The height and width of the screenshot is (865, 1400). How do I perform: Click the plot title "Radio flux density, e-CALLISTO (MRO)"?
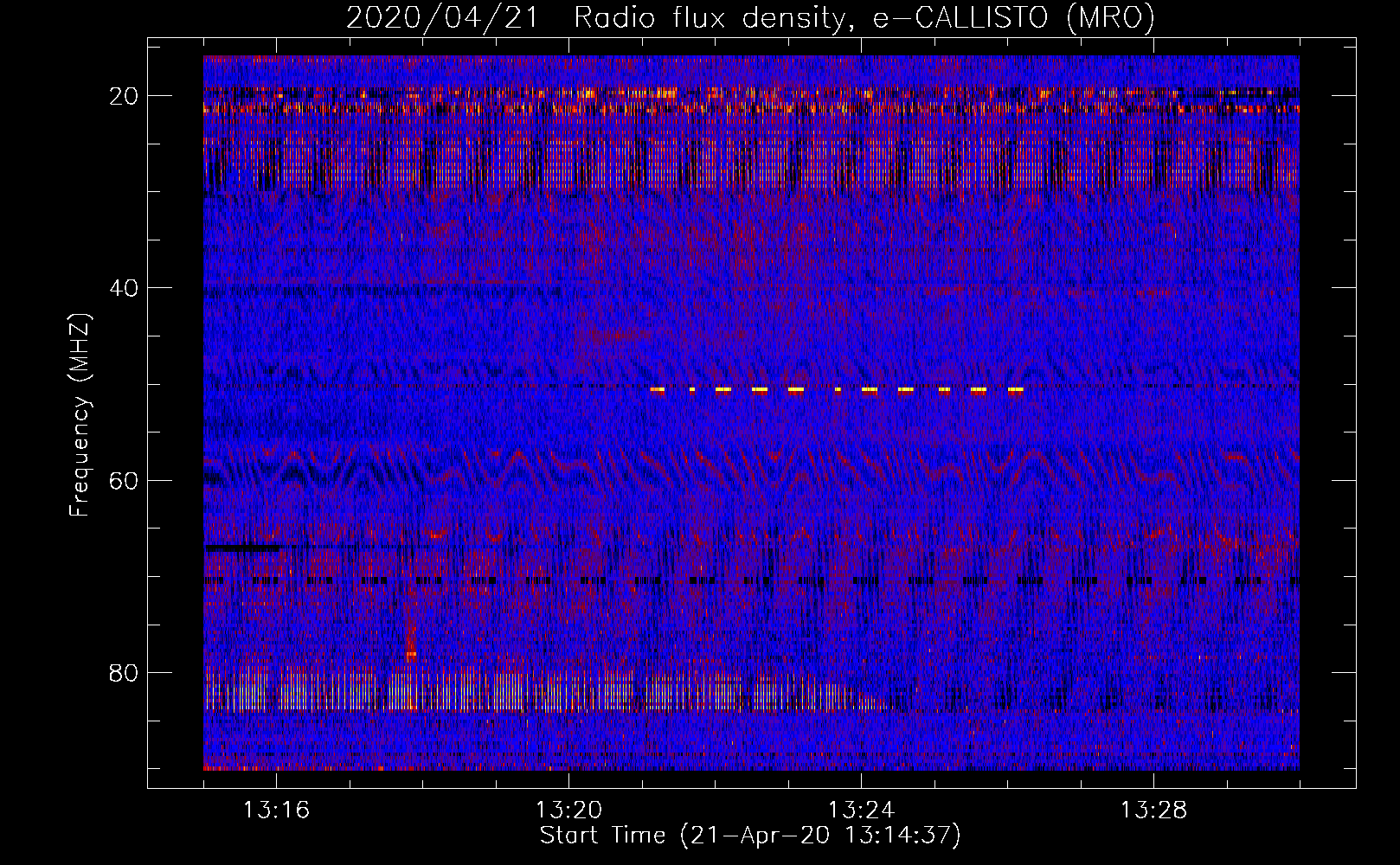[x=864, y=17]
